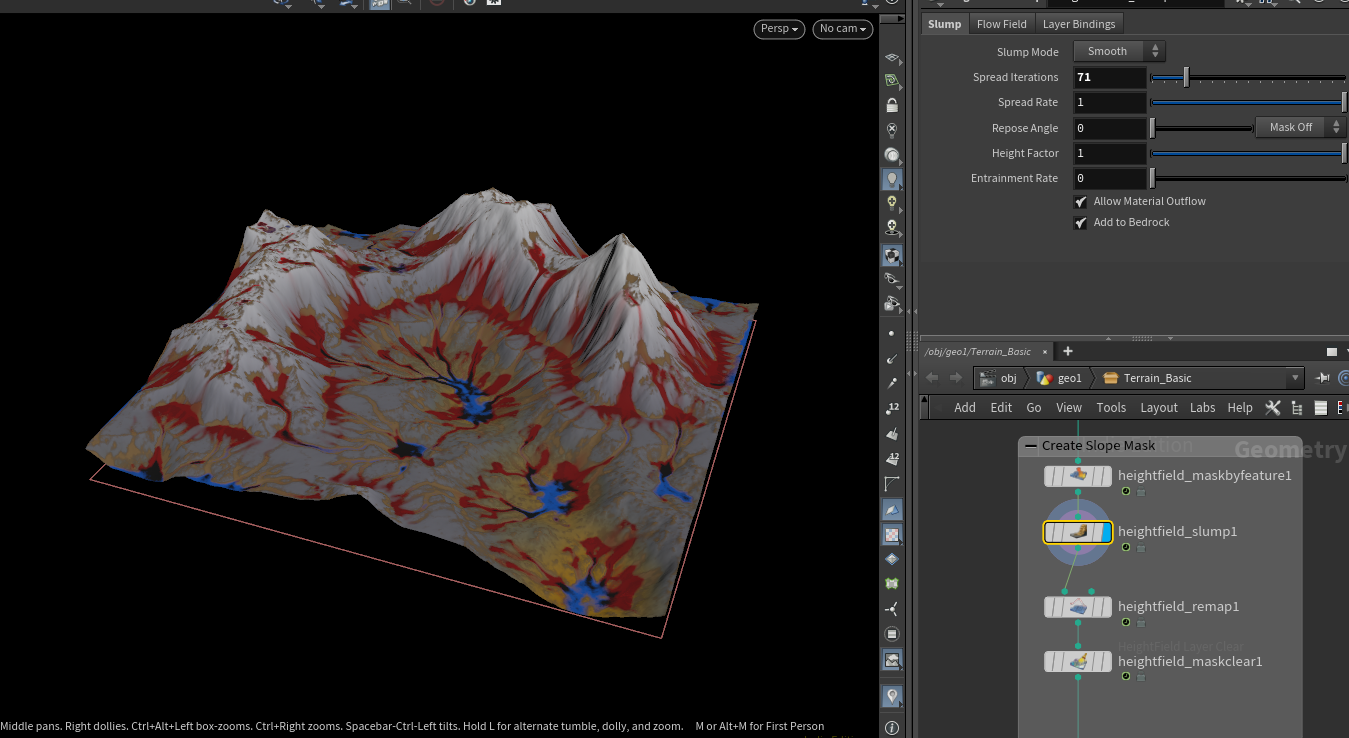Click the lock icon in the display toolbar

pyautogui.click(x=892, y=105)
